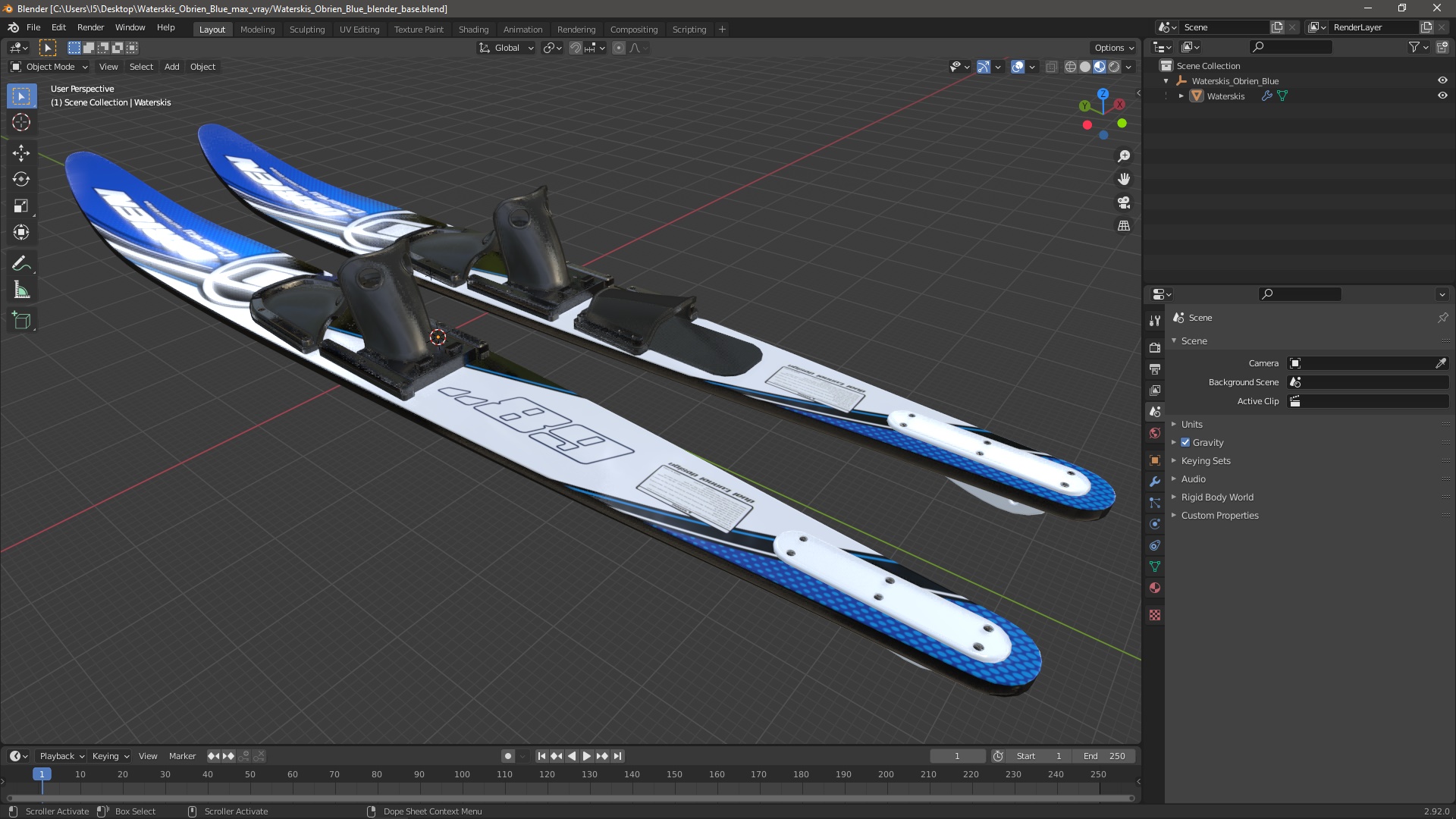Switch to the UV Editing workspace tab

pos(359,30)
